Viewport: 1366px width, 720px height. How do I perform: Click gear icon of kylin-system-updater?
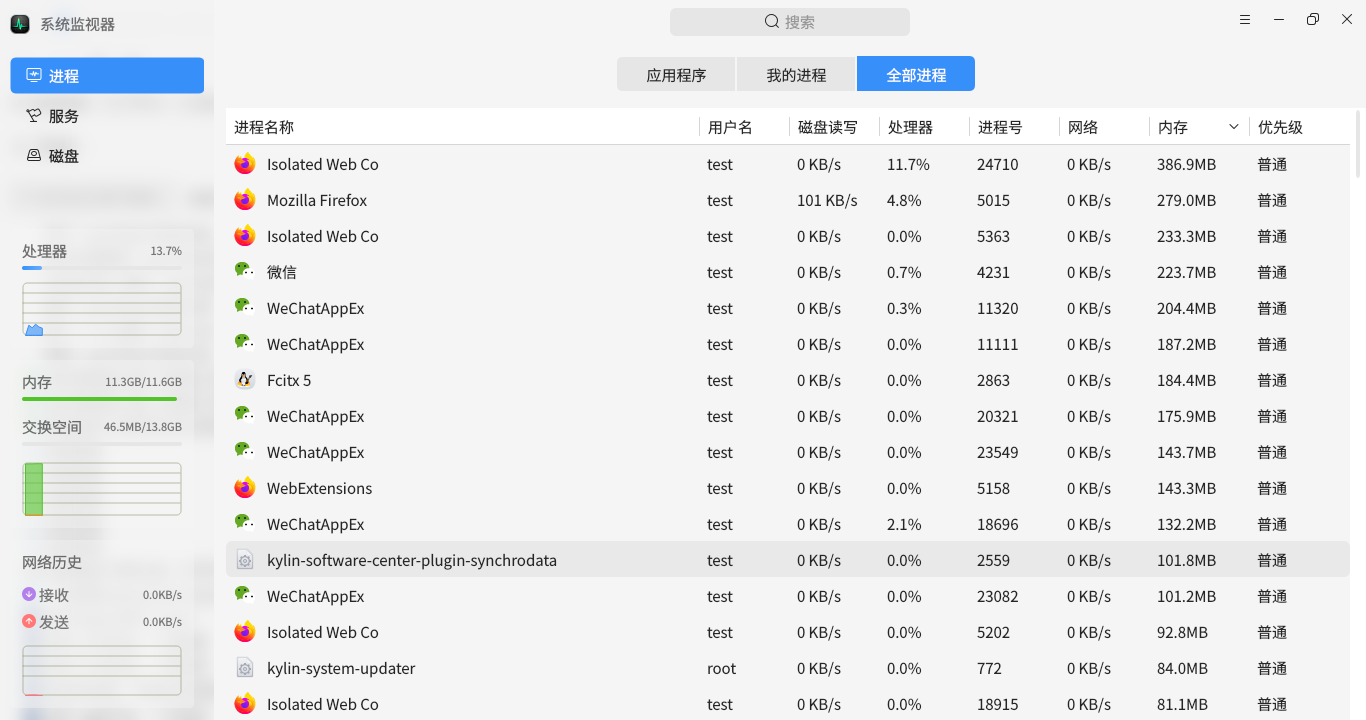[x=245, y=668]
